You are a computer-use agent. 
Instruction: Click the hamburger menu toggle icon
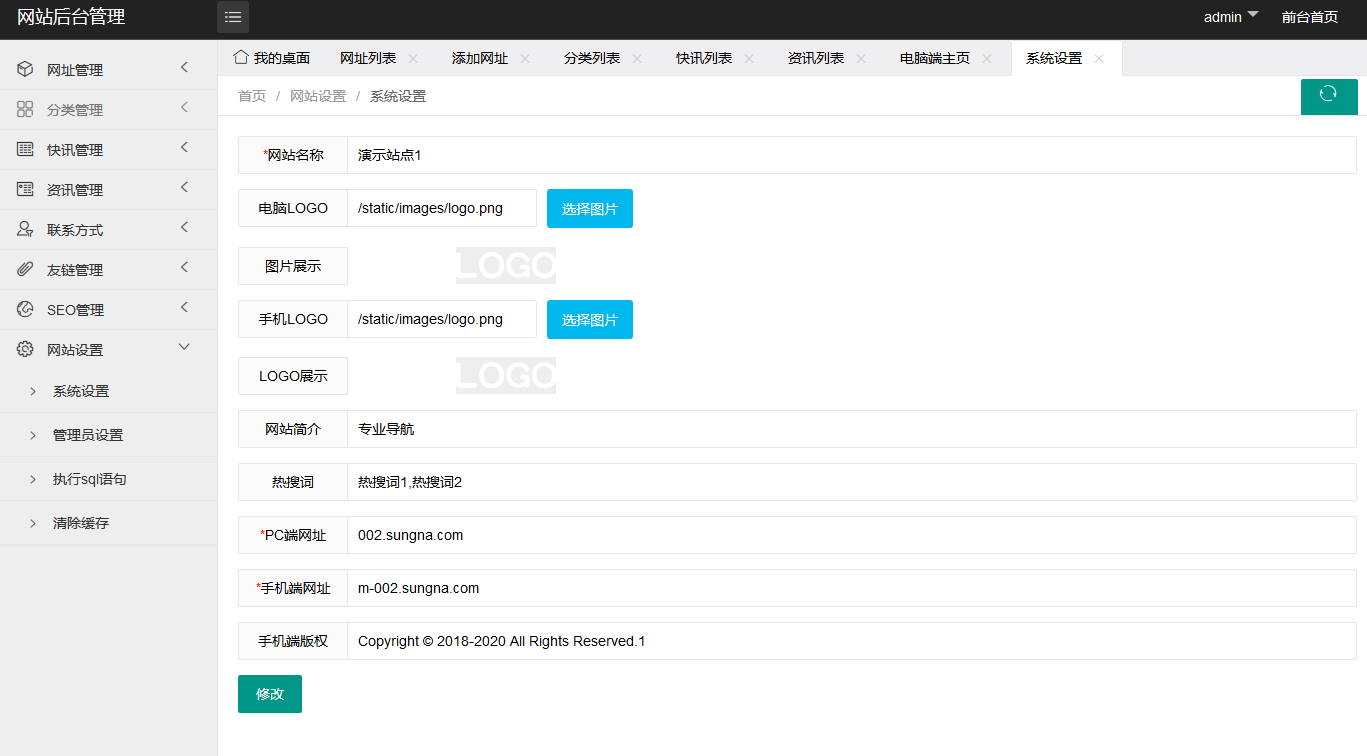pyautogui.click(x=233, y=17)
